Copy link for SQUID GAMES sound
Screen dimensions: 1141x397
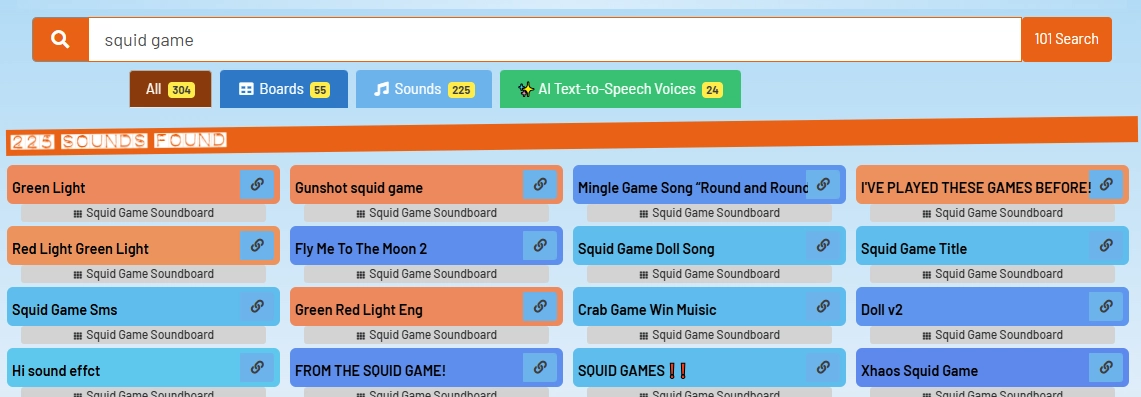coord(823,368)
